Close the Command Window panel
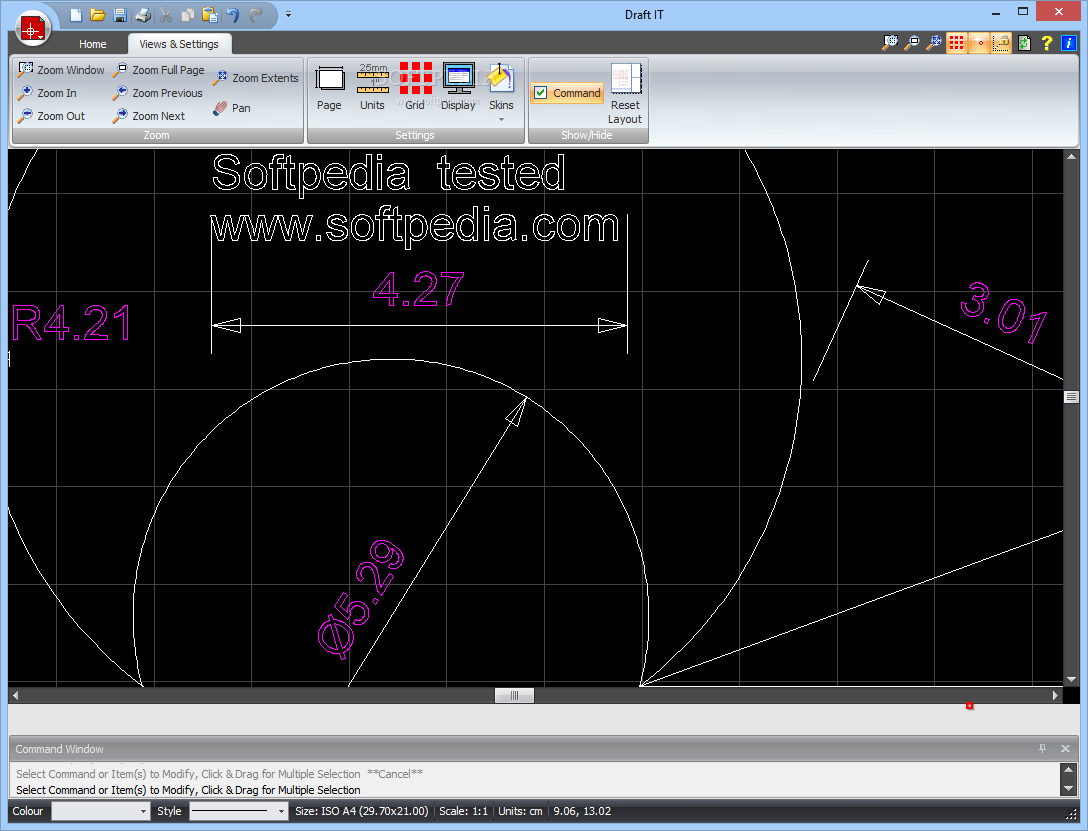 pos(1065,748)
